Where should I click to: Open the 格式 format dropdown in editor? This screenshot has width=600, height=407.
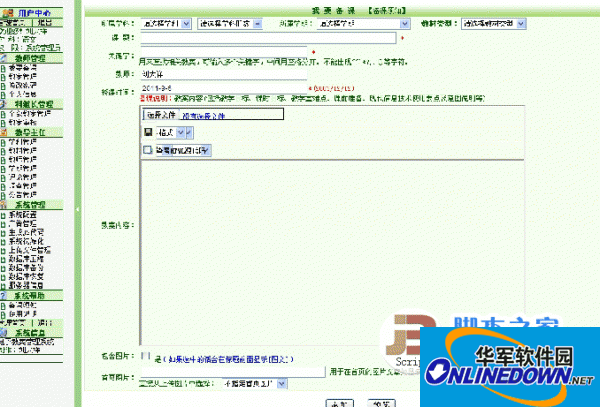(175, 132)
